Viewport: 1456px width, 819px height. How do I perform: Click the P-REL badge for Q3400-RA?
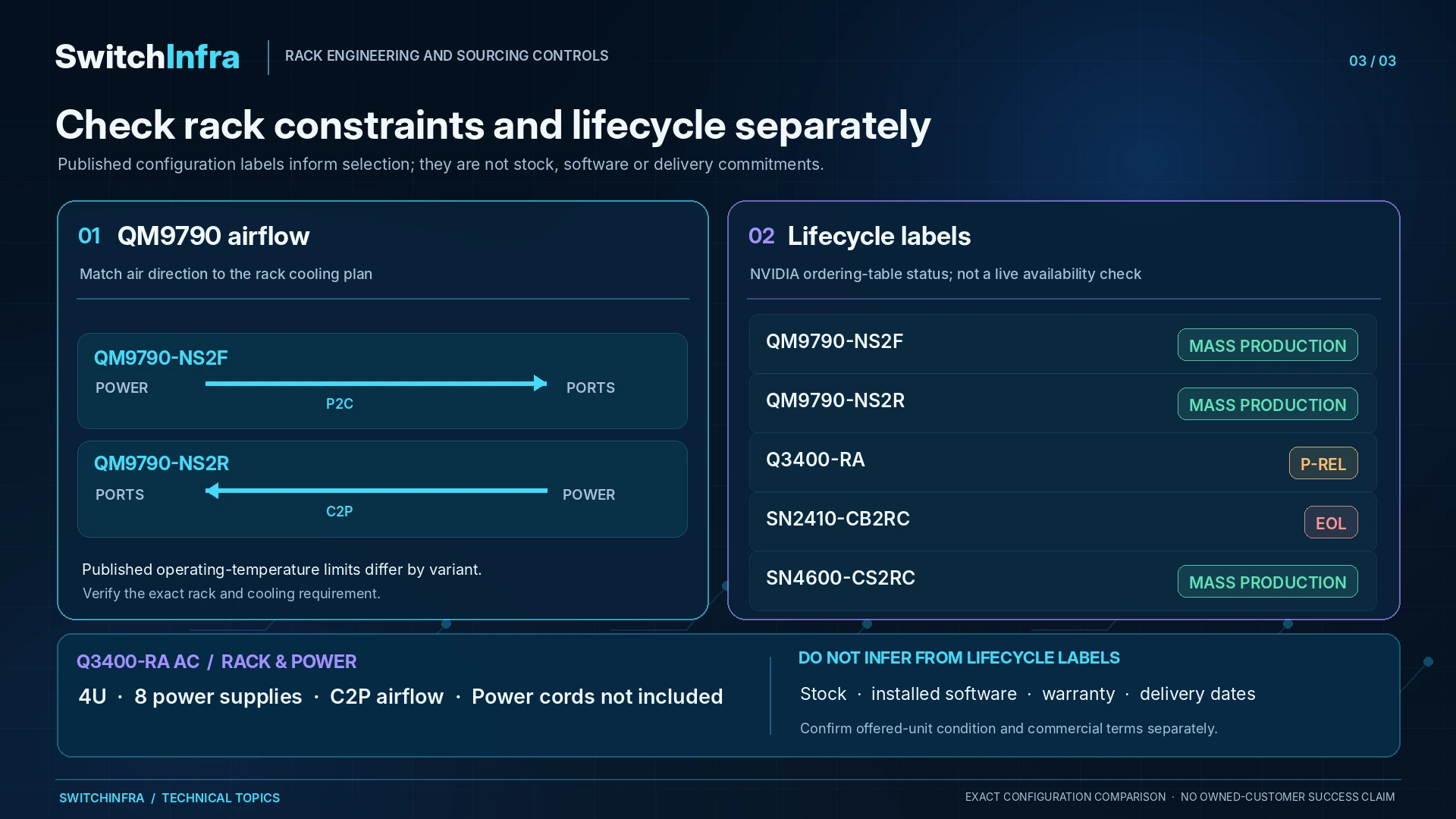(1323, 463)
